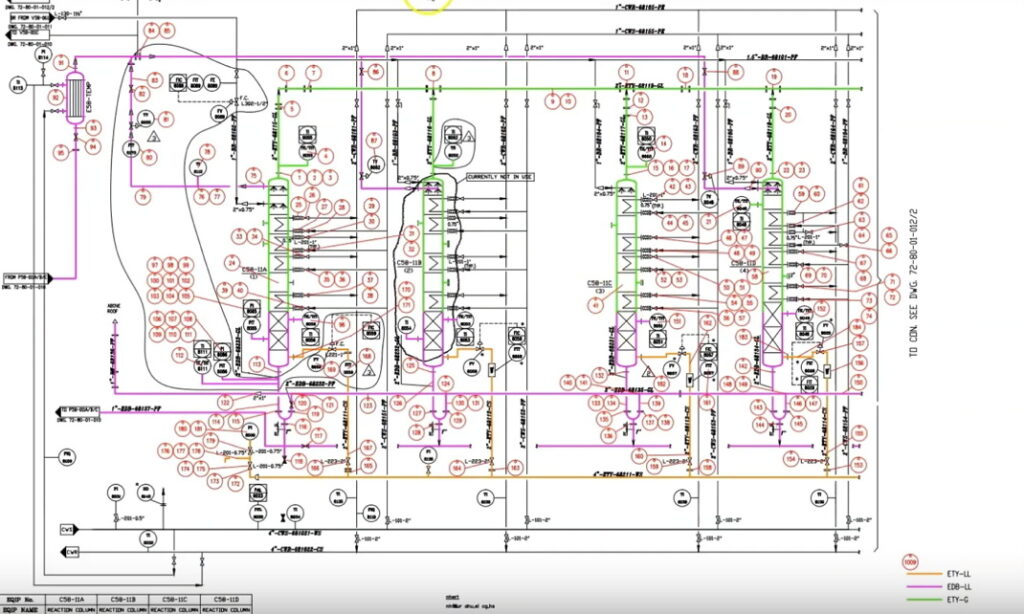Click the C58-TEMP heat exchanger symbol
Viewport: 1024px width, 614px height.
73,98
